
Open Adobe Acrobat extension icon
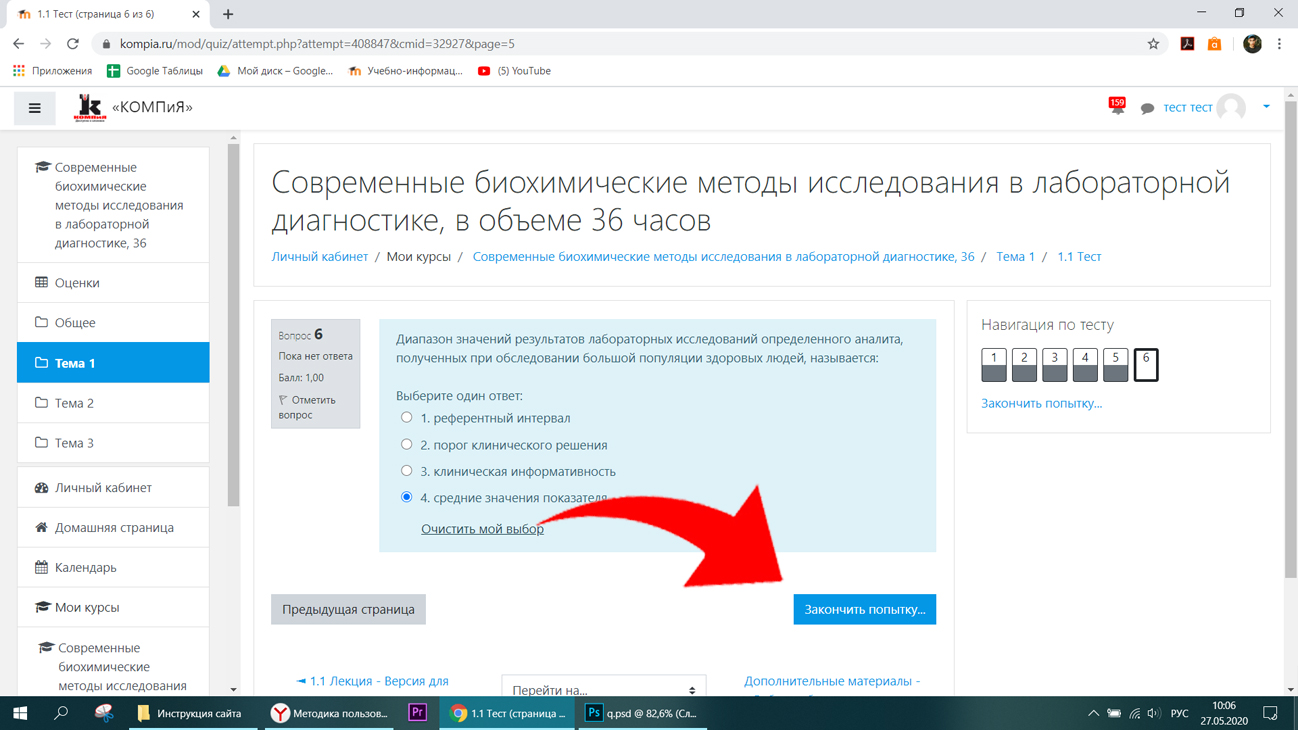[x=1187, y=44]
